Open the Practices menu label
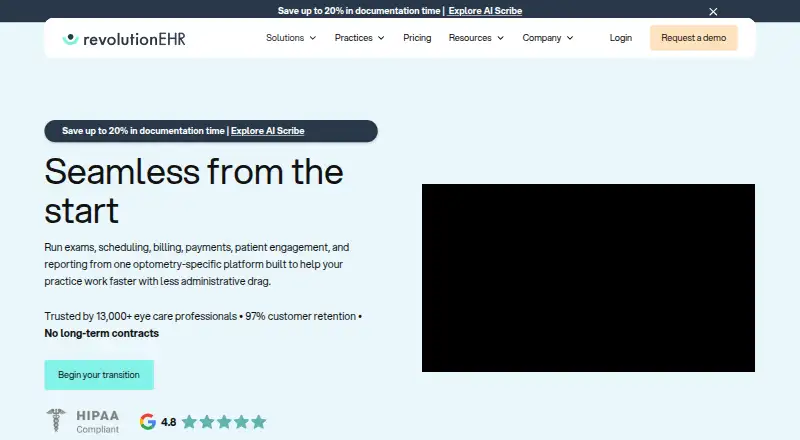Viewport: 800px width, 440px height. (x=353, y=38)
